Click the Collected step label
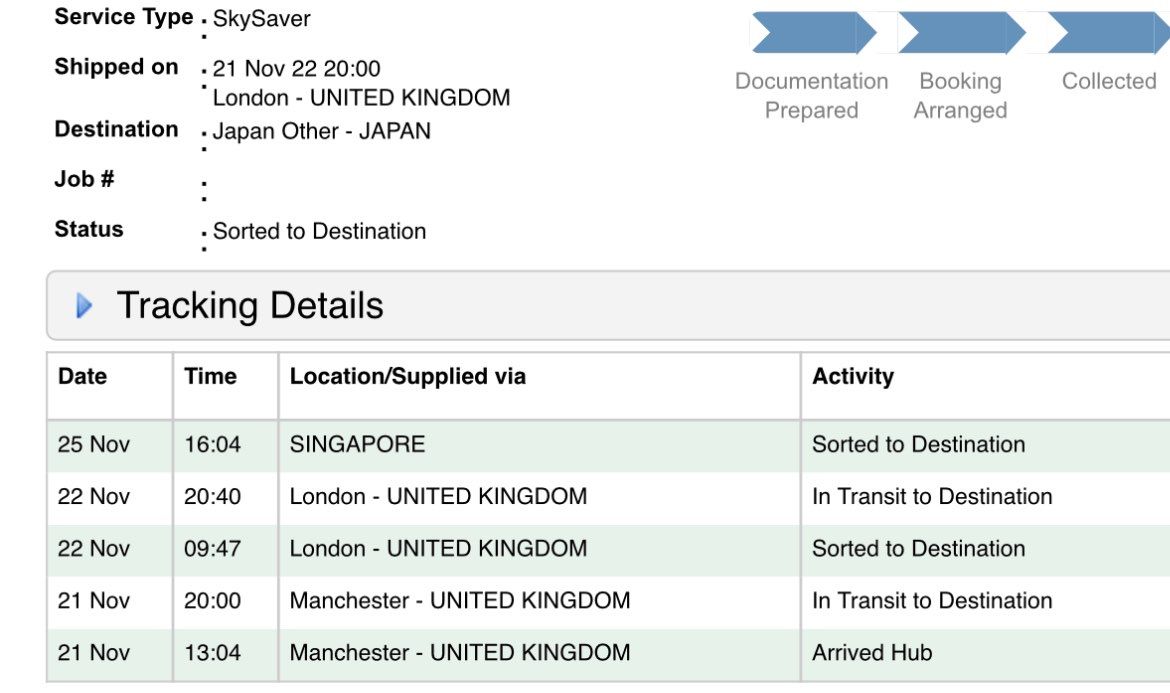This screenshot has width=1170, height=693. [1109, 81]
